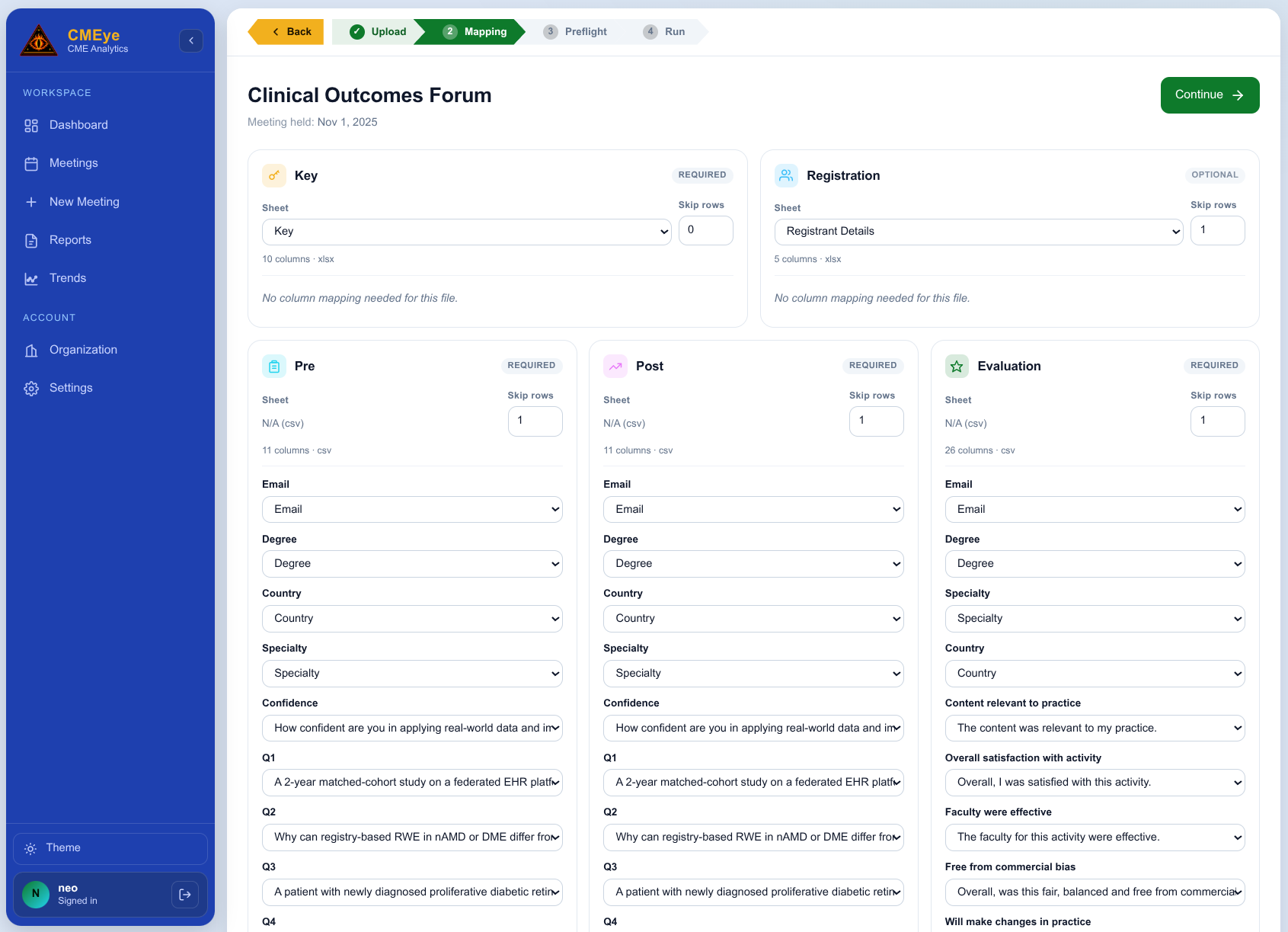
Task: Open Post Email column dropdown
Action: [x=753, y=509]
